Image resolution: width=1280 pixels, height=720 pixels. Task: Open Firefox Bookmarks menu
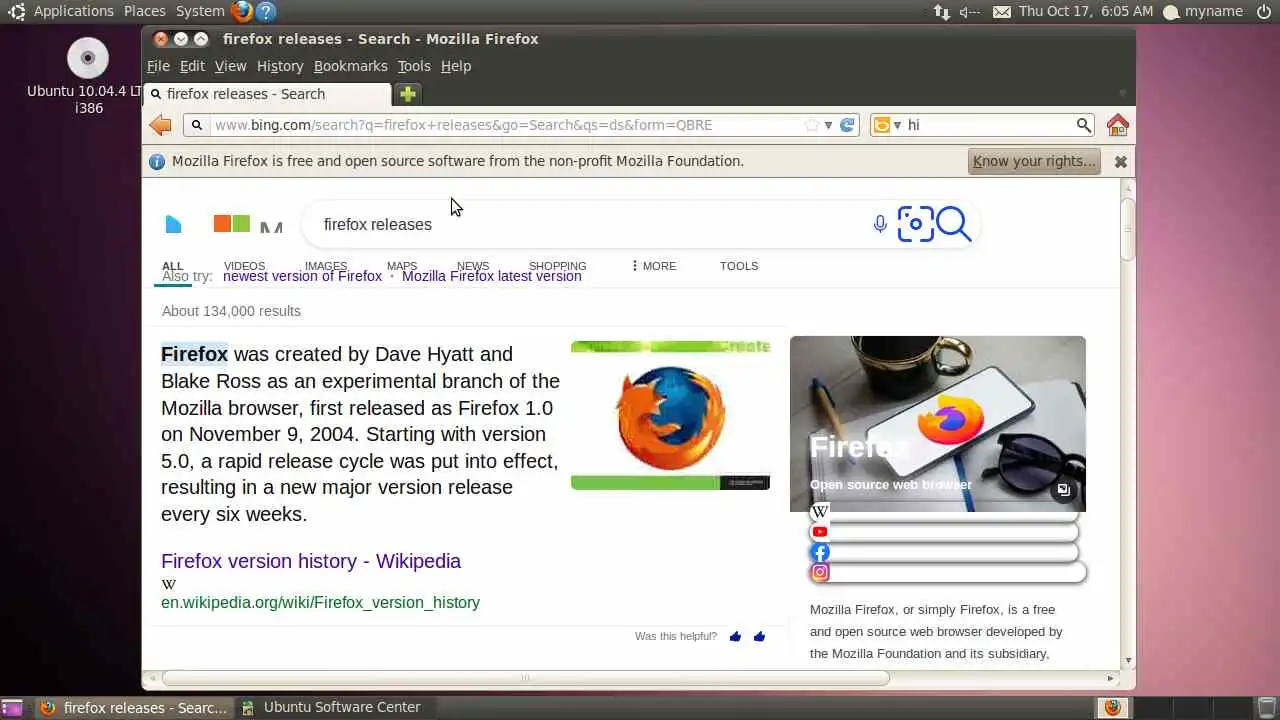(350, 66)
